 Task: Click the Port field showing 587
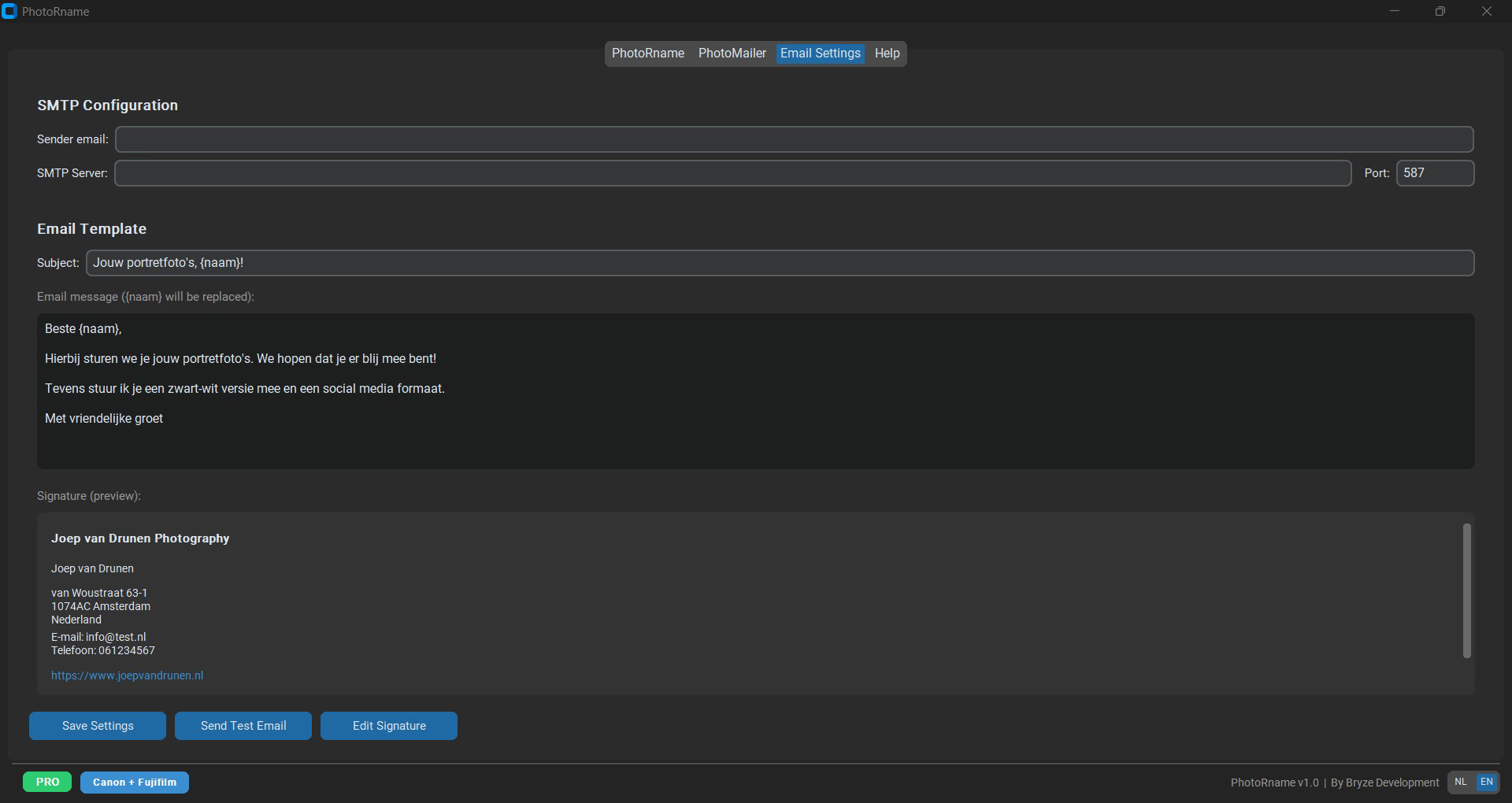click(x=1434, y=173)
